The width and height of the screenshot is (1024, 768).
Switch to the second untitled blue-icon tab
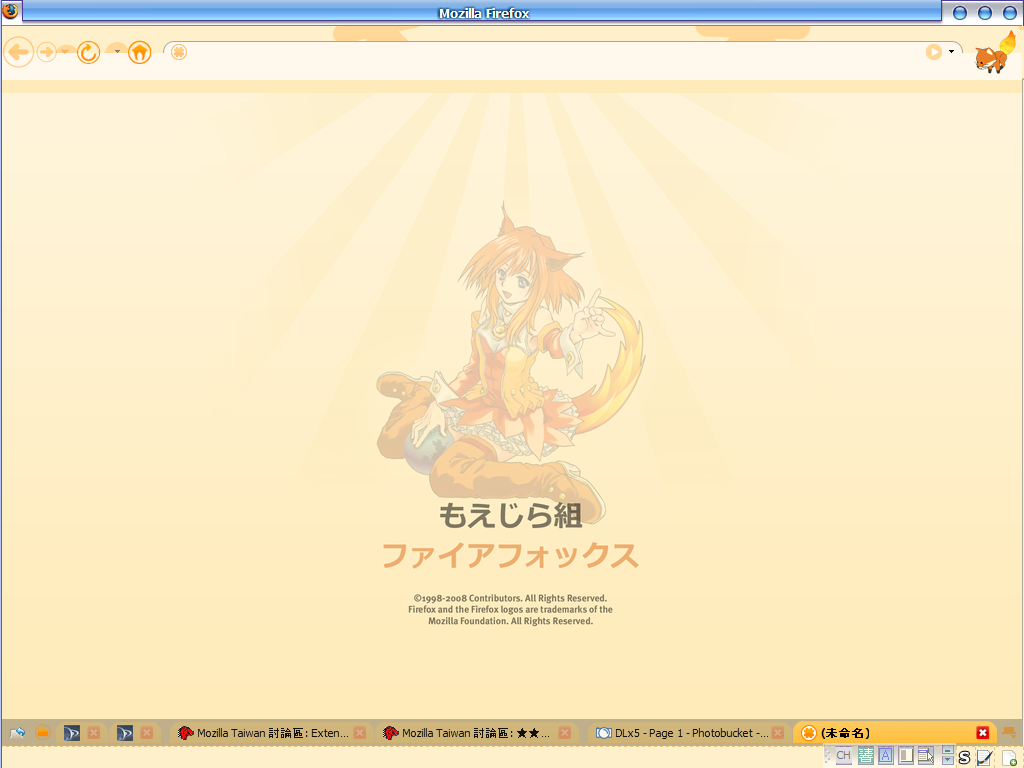click(125, 733)
